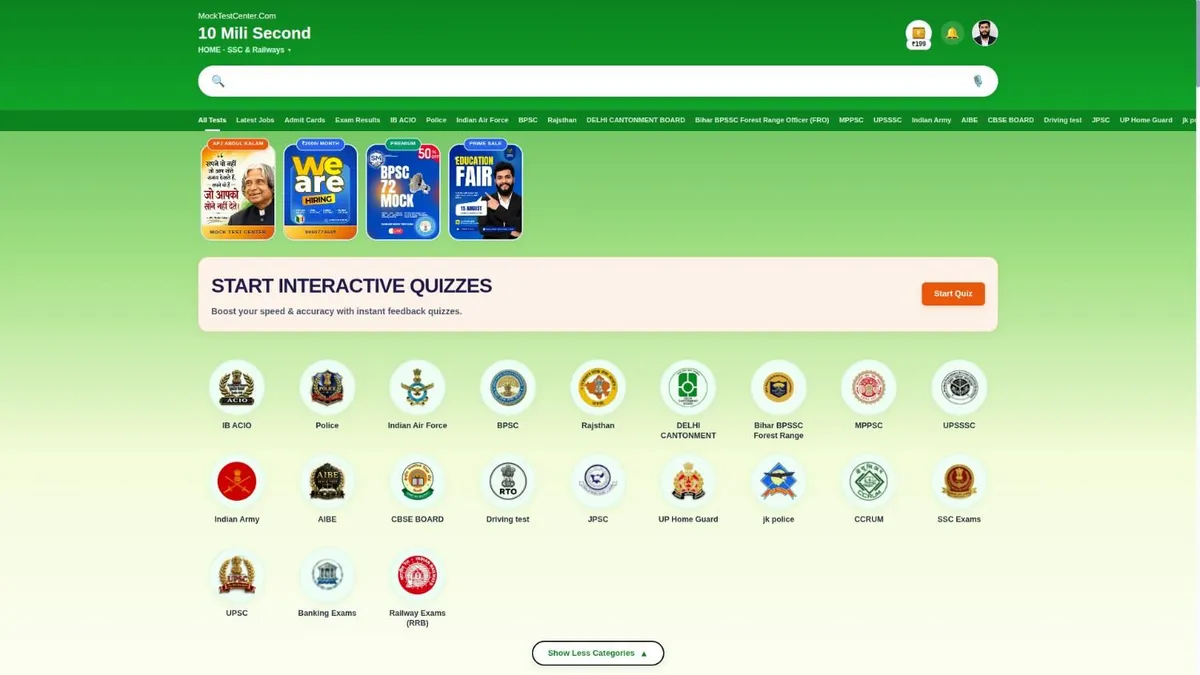Select the Indian Air Force category icon
This screenshot has width=1200, height=675.
[417, 388]
